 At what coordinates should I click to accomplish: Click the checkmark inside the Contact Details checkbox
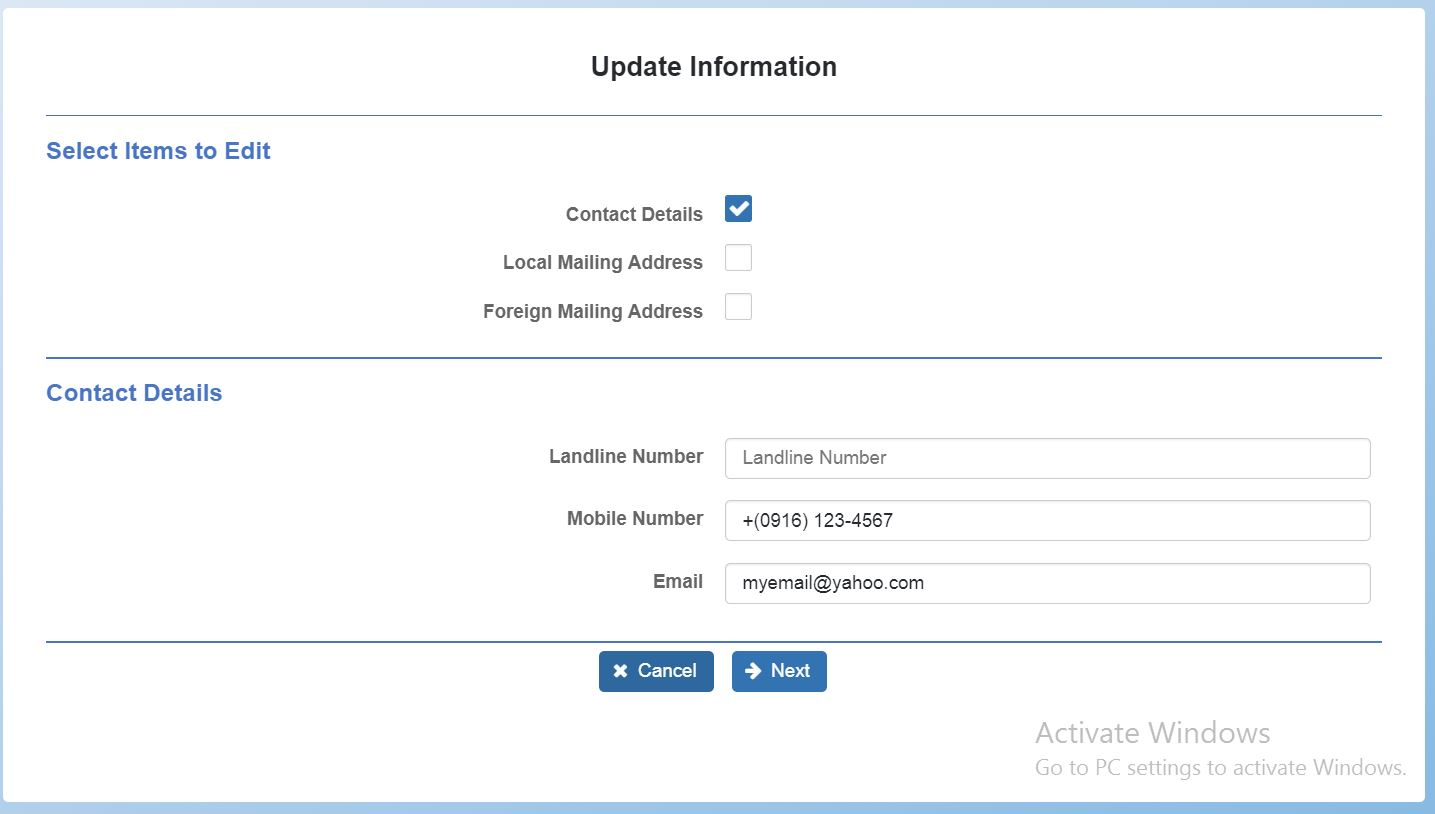(738, 209)
